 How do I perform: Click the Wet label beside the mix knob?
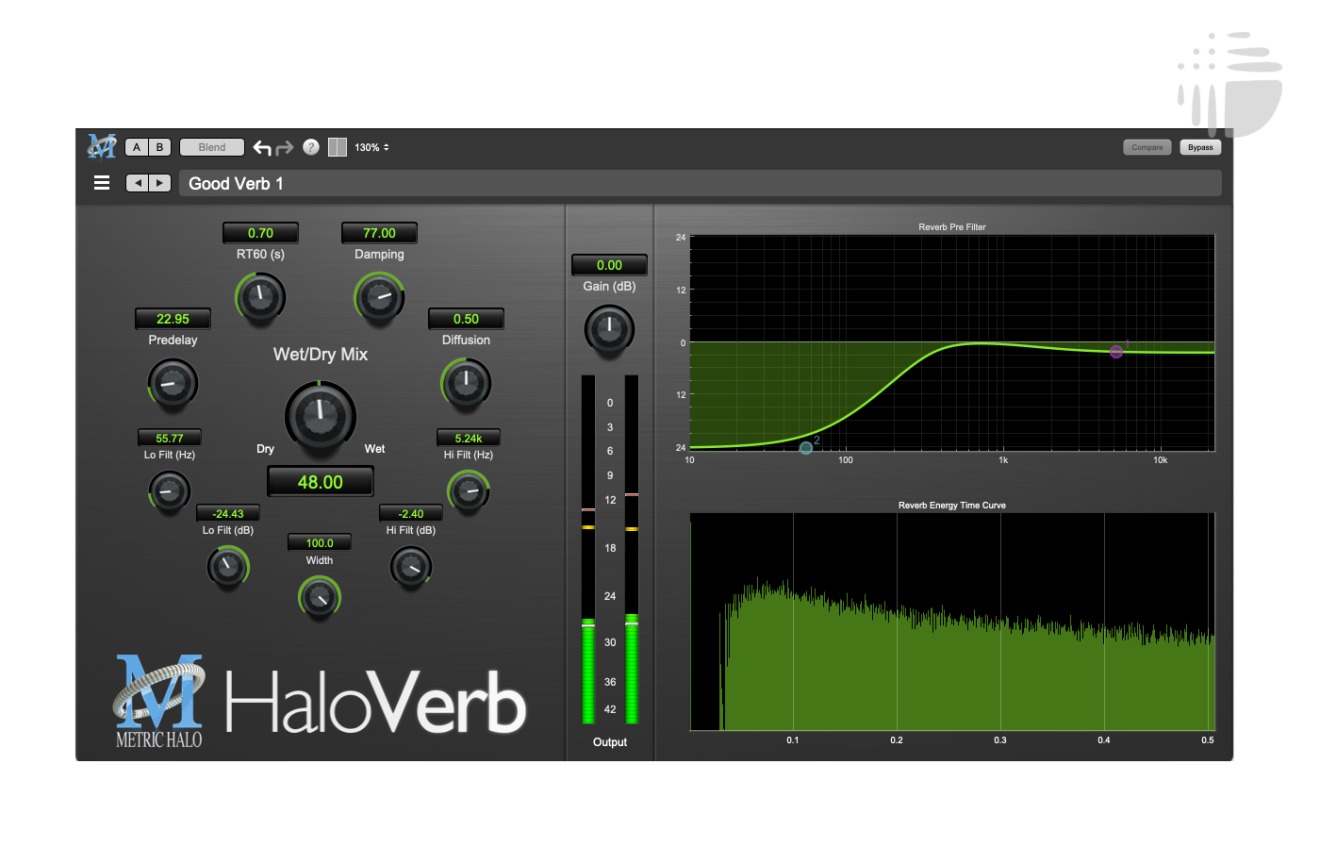pyautogui.click(x=374, y=449)
